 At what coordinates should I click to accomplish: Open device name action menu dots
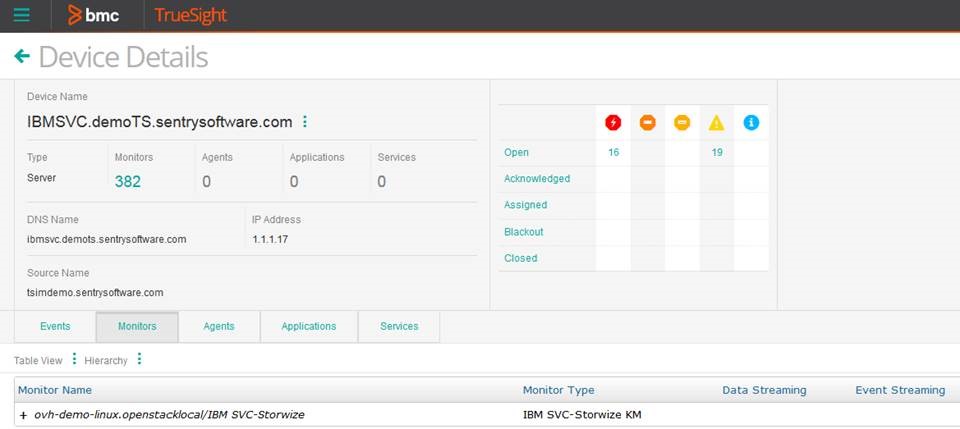305,122
